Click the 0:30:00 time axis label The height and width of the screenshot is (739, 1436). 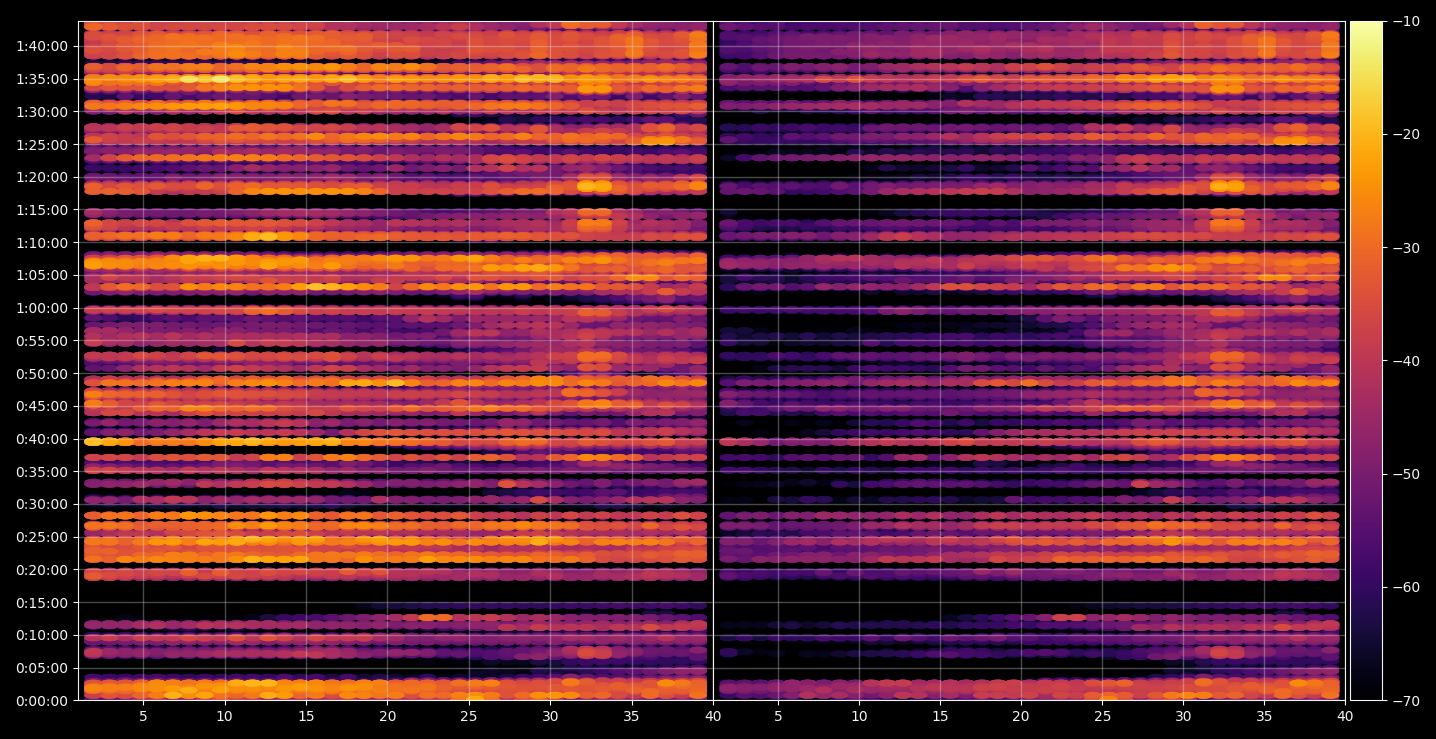coord(42,504)
